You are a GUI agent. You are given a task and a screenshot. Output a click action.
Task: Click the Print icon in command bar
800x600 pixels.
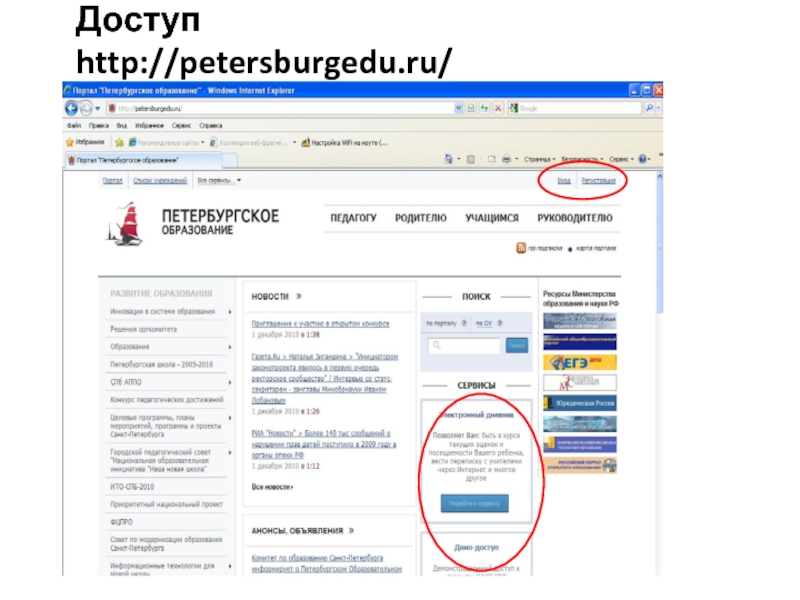(506, 159)
